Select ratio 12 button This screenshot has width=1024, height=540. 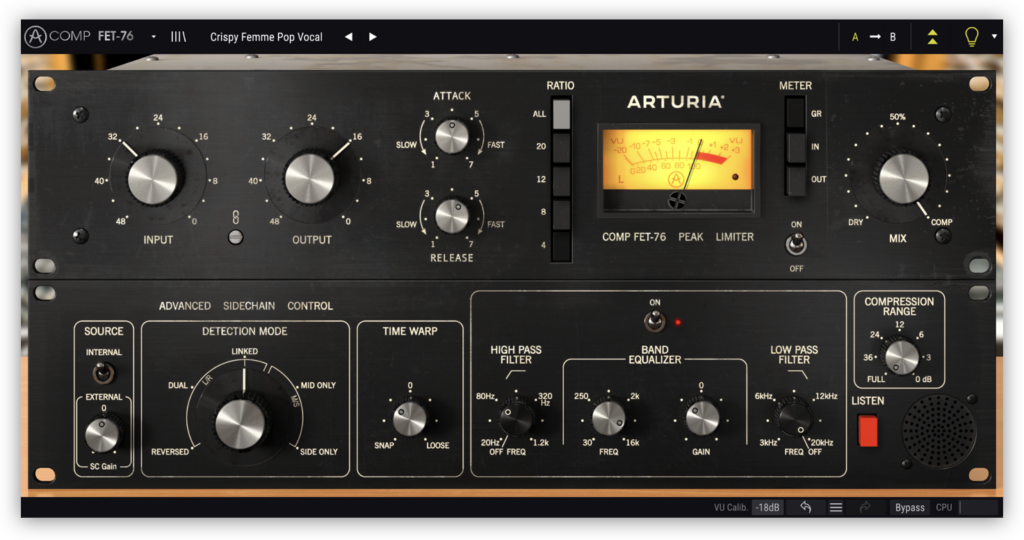click(561, 180)
